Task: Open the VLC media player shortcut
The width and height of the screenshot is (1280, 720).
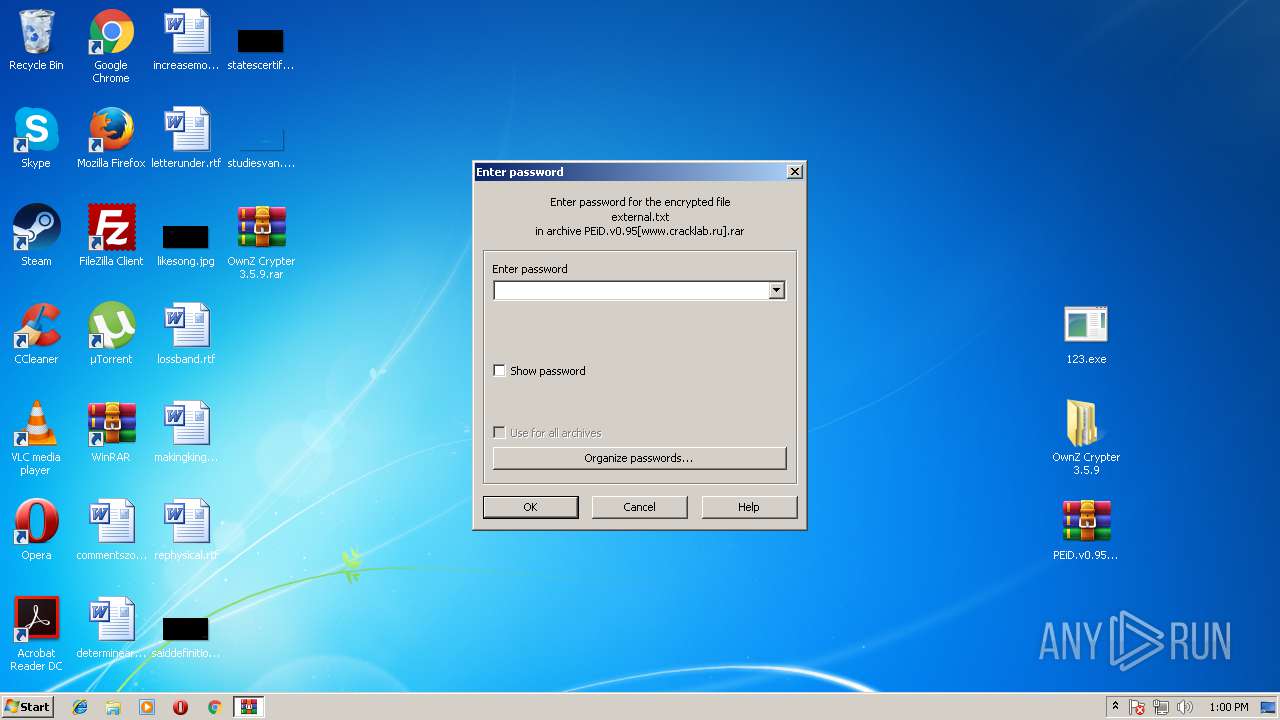Action: tap(36, 439)
